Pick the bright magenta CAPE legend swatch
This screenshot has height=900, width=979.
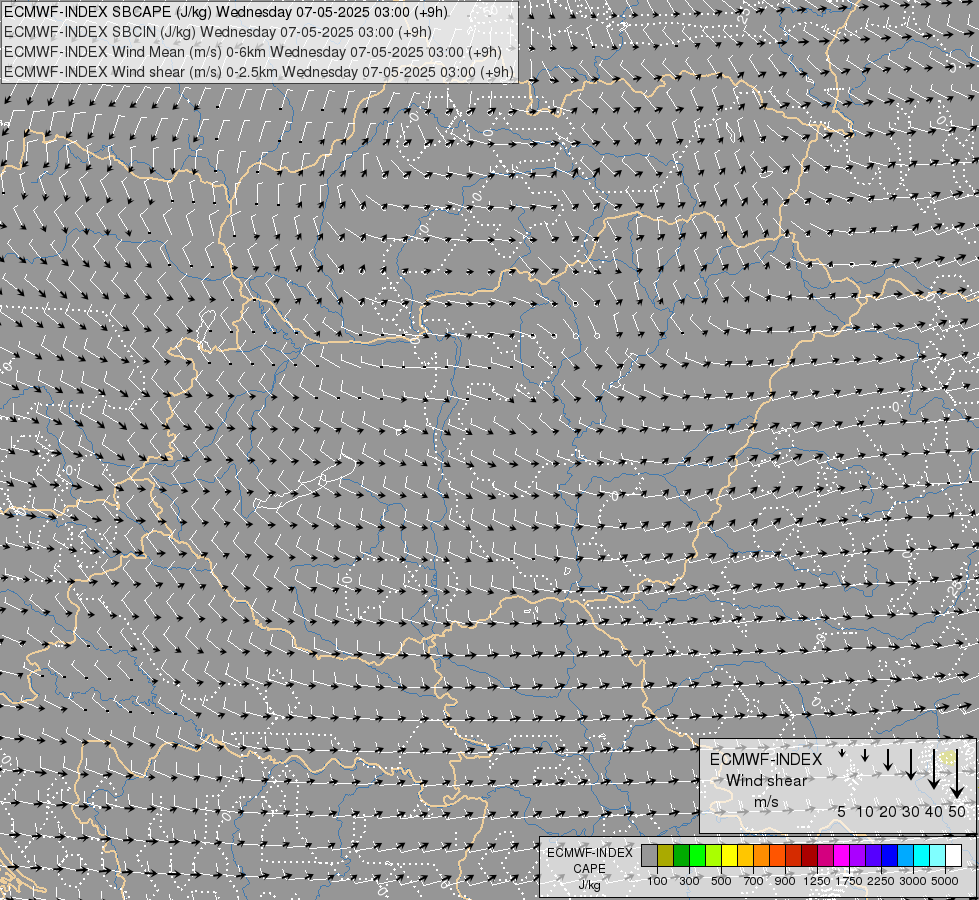[x=842, y=855]
